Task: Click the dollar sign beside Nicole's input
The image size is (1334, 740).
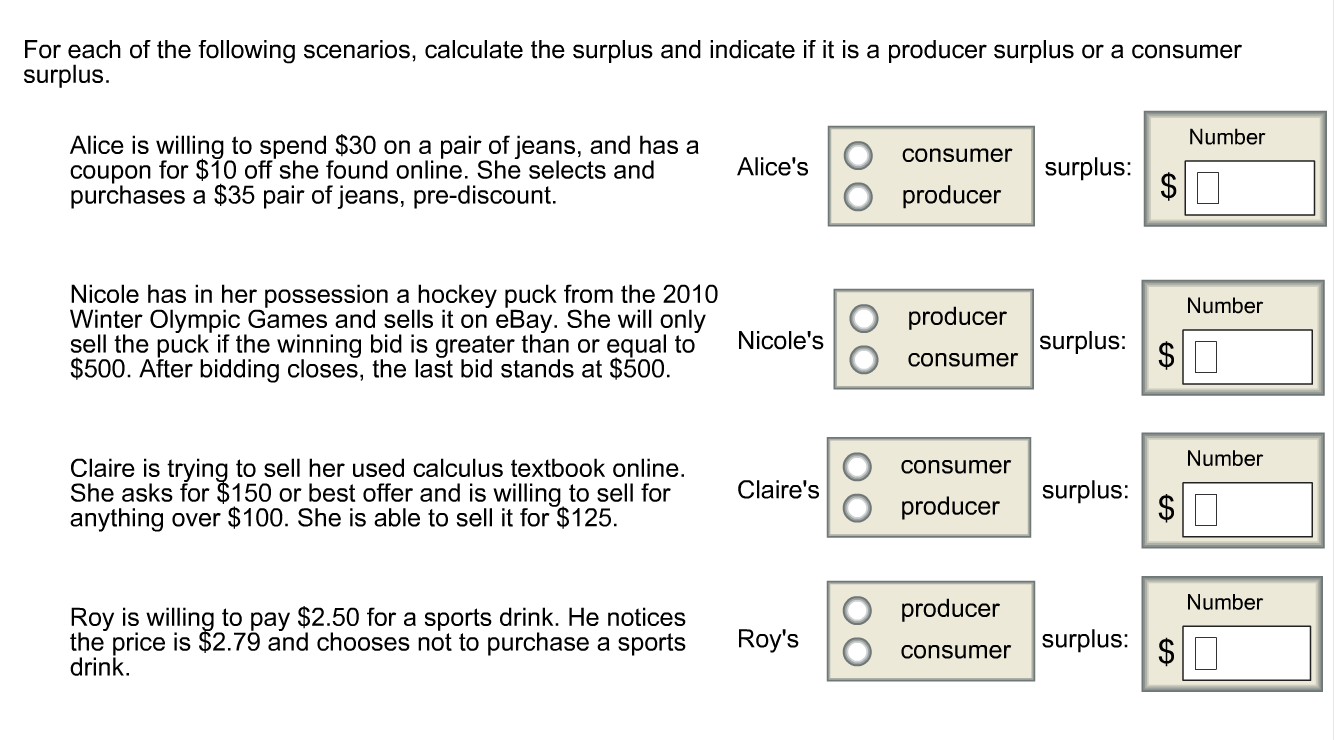Action: 1165,356
